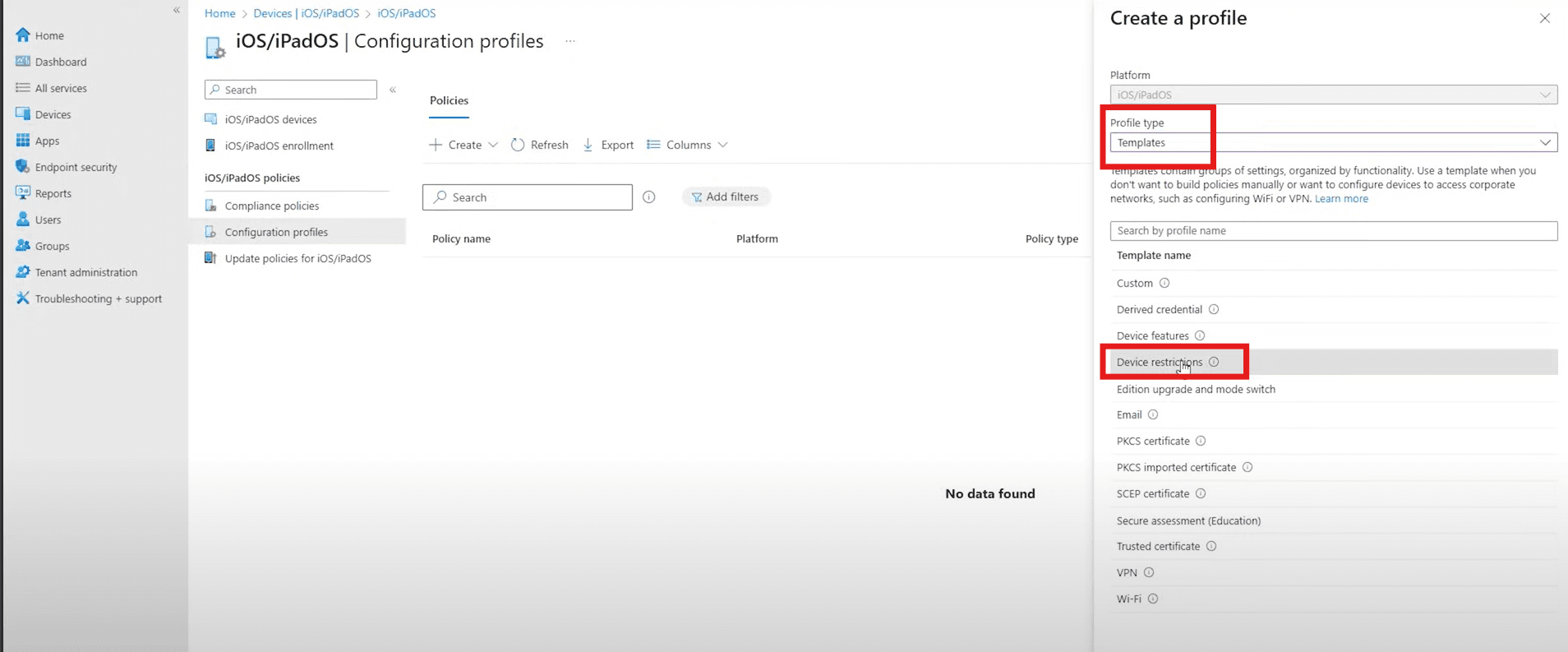
Task: Click the info icon beside Email template
Action: tap(1153, 414)
